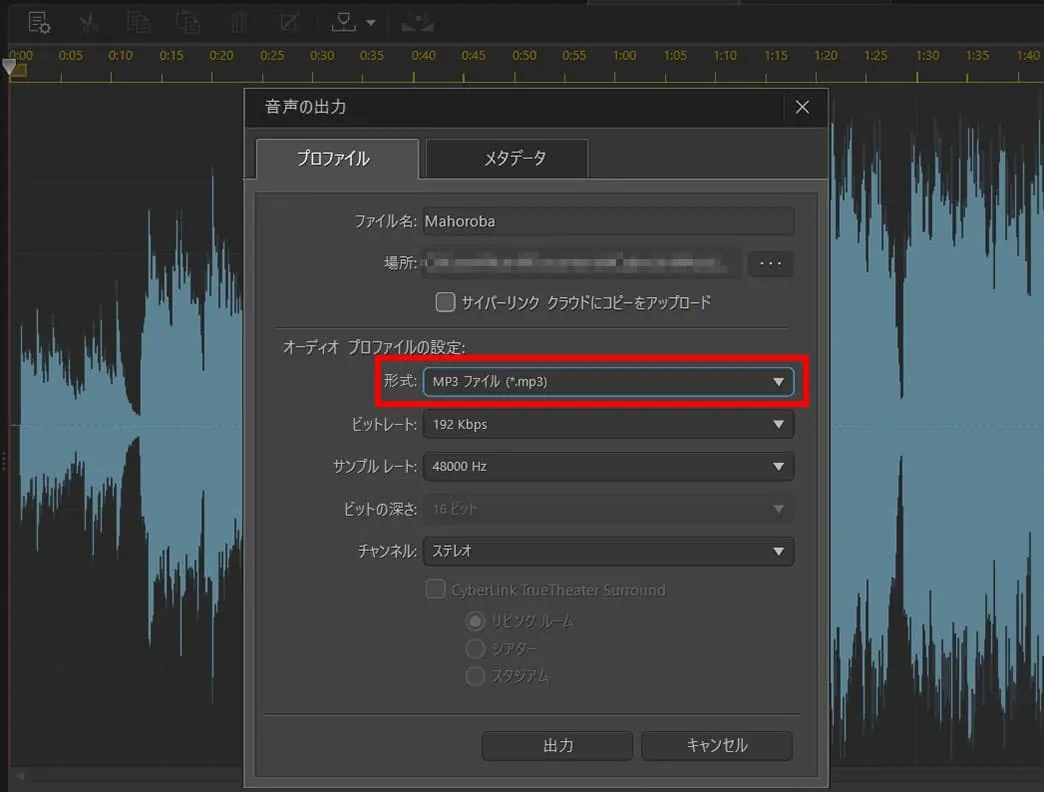The height and width of the screenshot is (792, 1044).
Task: Click the Delete trash icon
Action: coord(238,21)
